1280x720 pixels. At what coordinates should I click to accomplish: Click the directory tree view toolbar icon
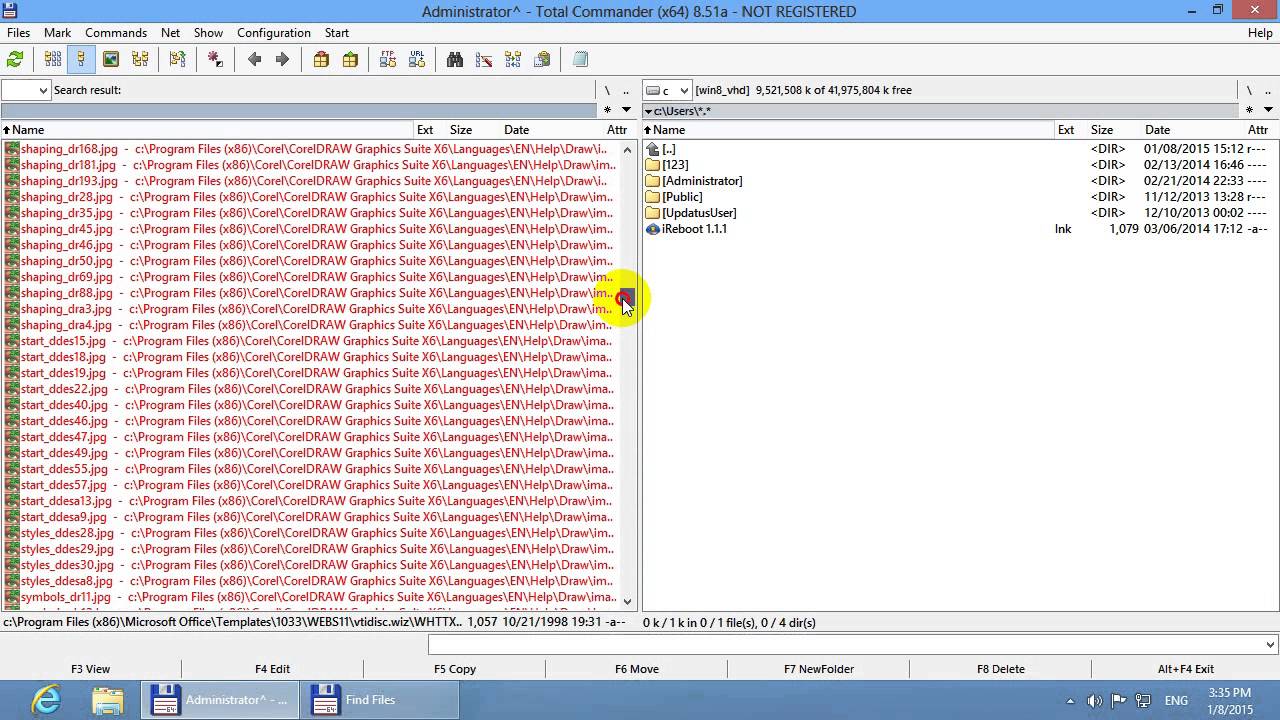(x=140, y=59)
